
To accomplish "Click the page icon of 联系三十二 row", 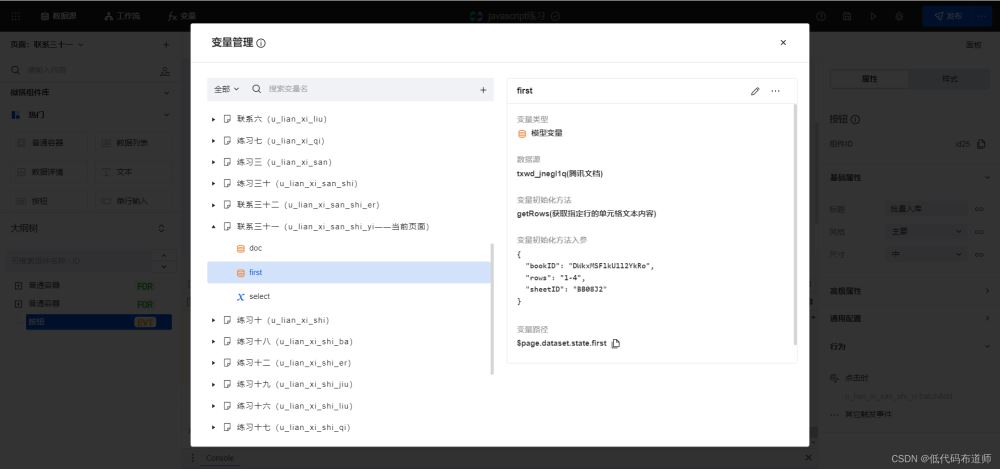I will coord(227,205).
